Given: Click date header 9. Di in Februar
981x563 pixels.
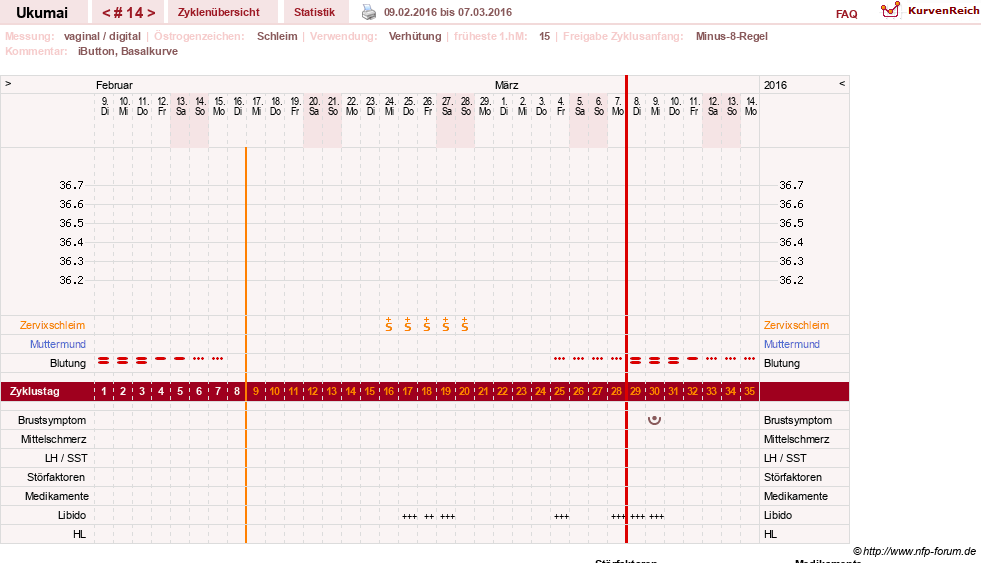Looking at the screenshot, I should tap(104, 106).
